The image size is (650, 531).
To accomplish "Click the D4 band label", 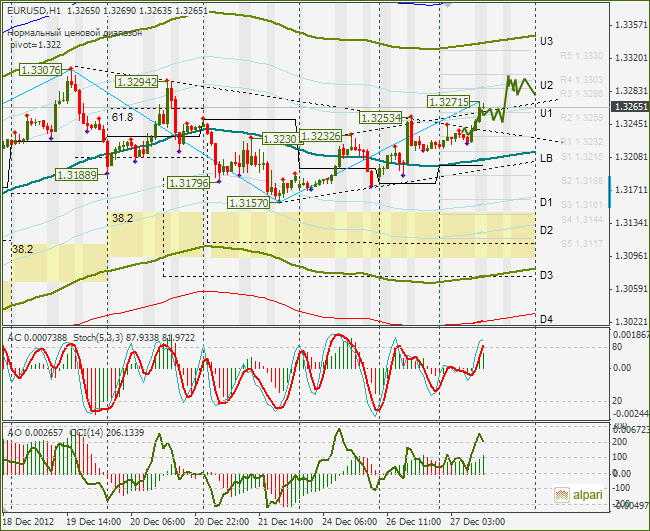I will 546,319.
